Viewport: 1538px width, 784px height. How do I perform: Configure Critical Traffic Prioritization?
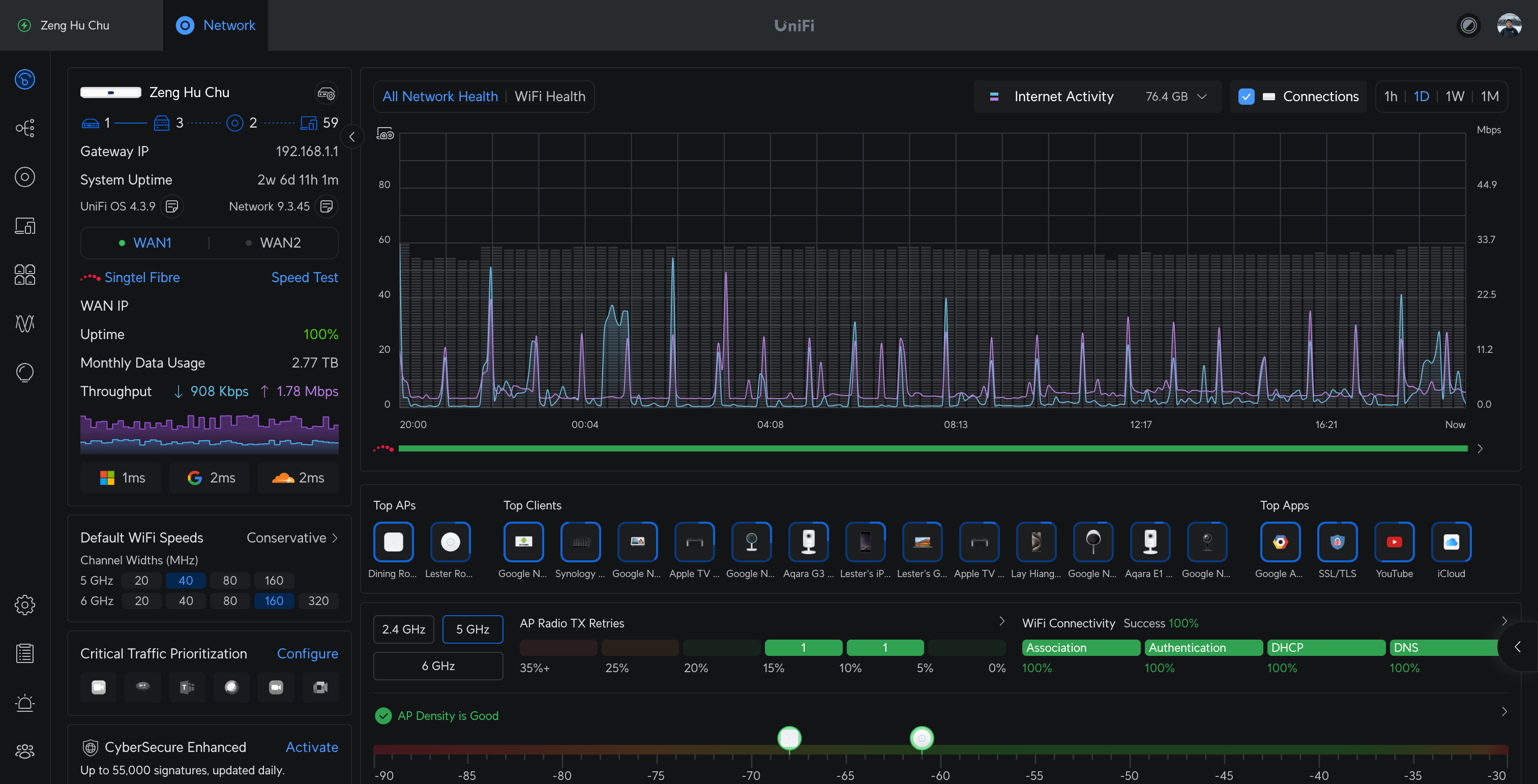pos(308,654)
